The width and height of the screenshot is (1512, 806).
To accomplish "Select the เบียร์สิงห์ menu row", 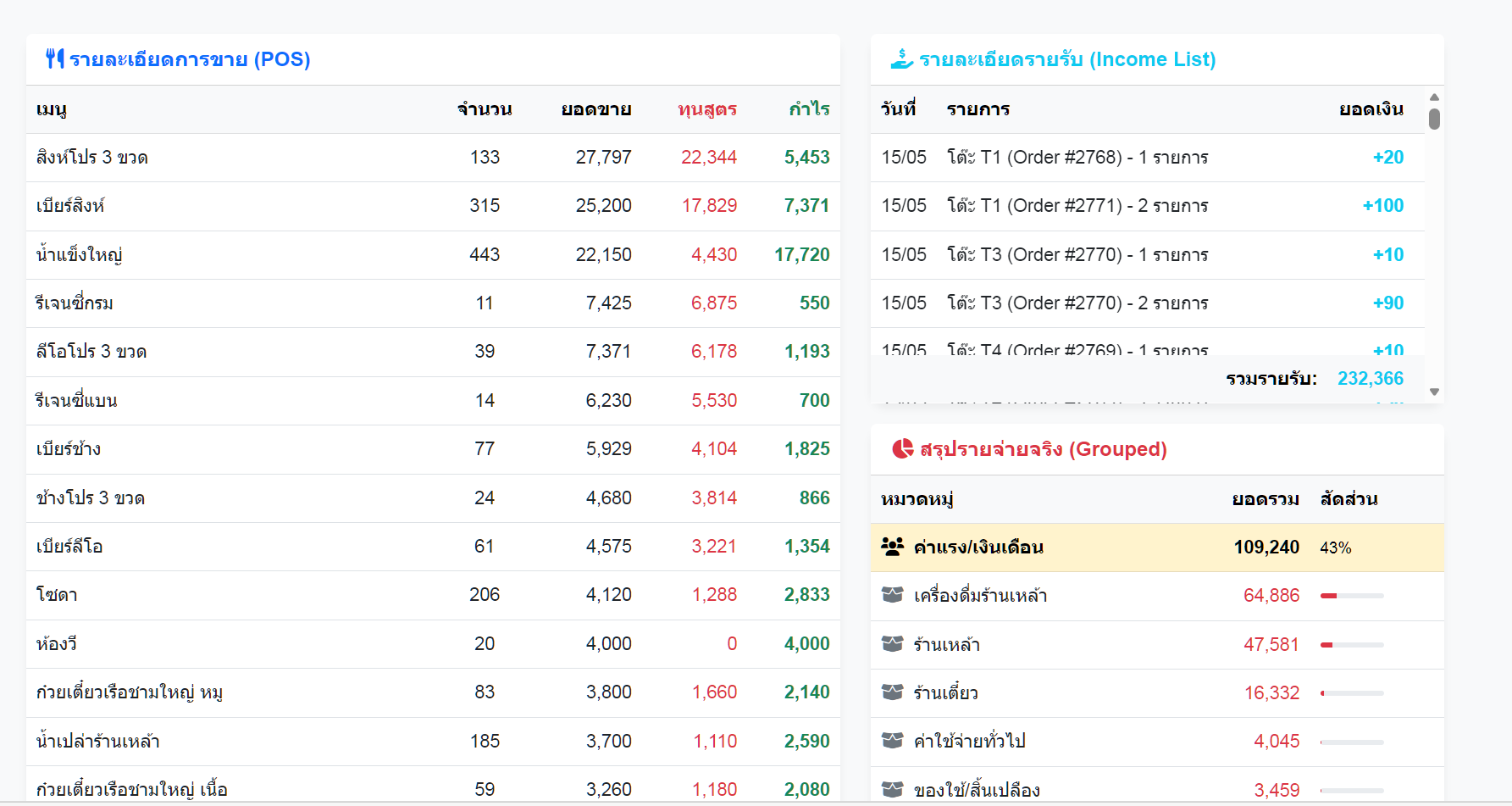I will [x=433, y=206].
